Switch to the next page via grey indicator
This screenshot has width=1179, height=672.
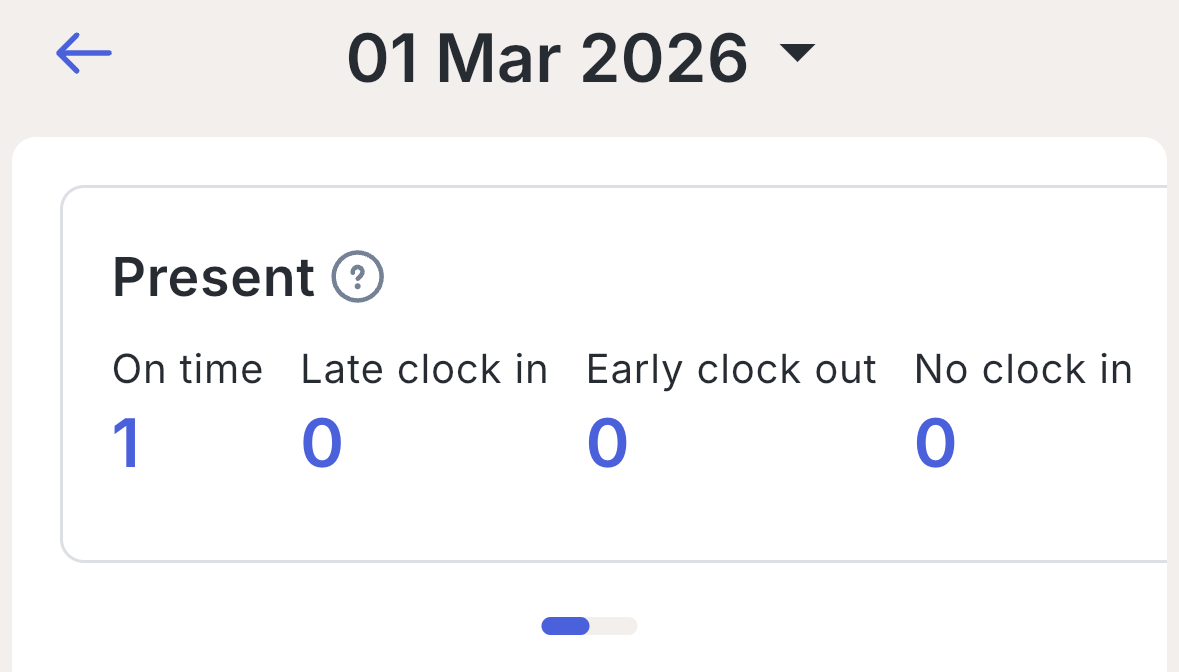[614, 626]
